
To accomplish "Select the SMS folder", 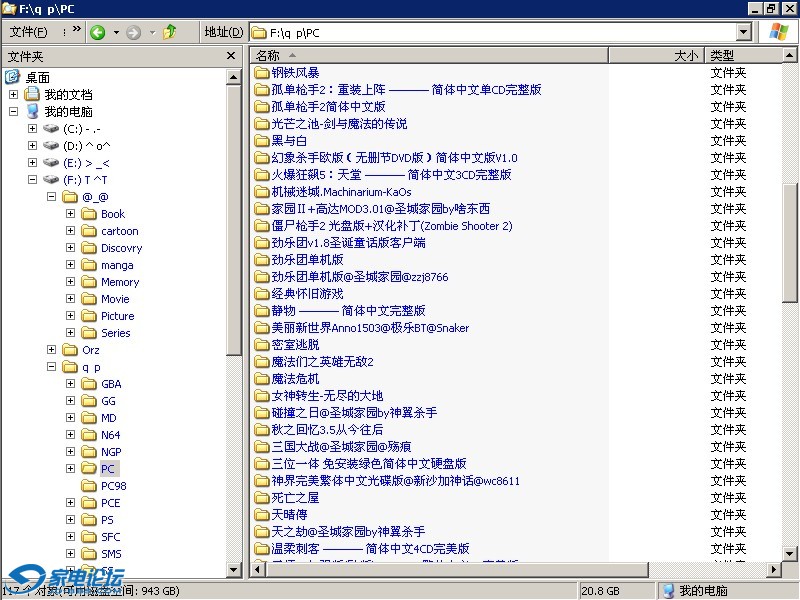I will coord(111,554).
